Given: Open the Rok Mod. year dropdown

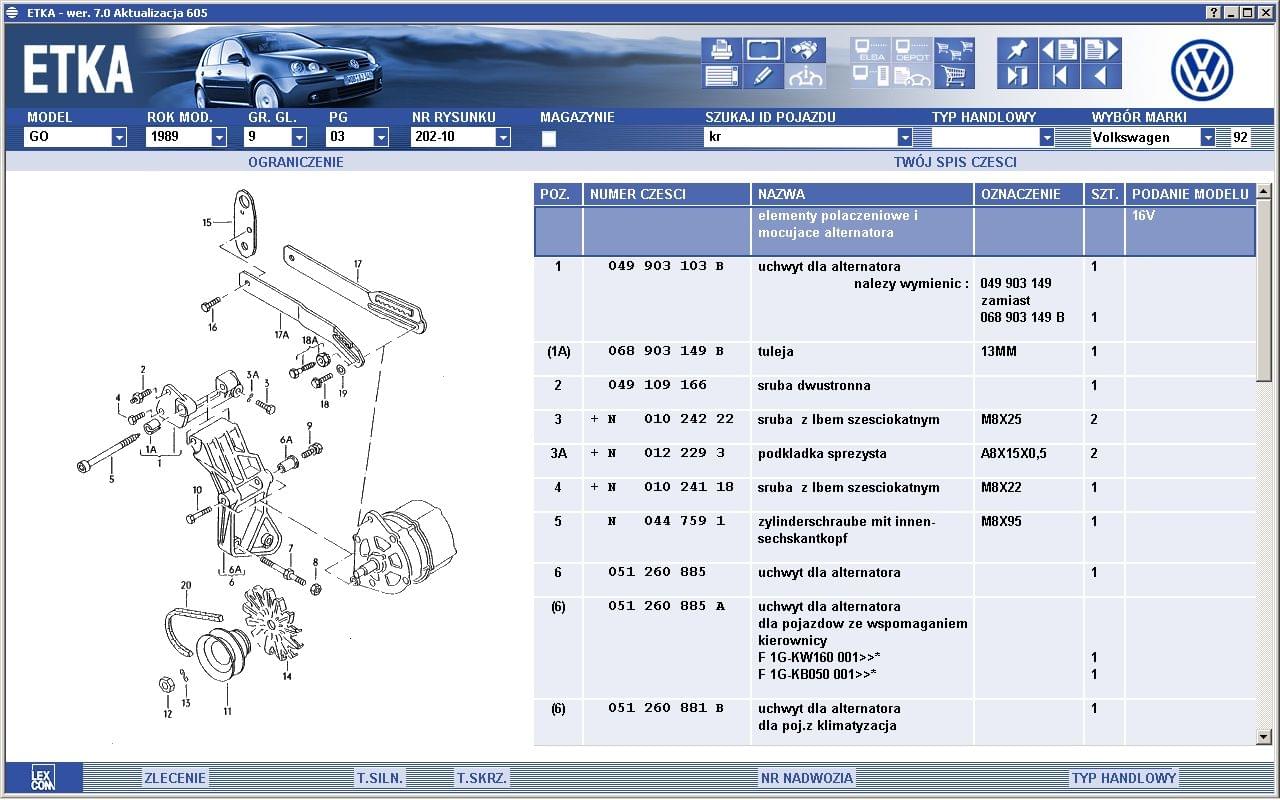Looking at the screenshot, I should (x=219, y=138).
